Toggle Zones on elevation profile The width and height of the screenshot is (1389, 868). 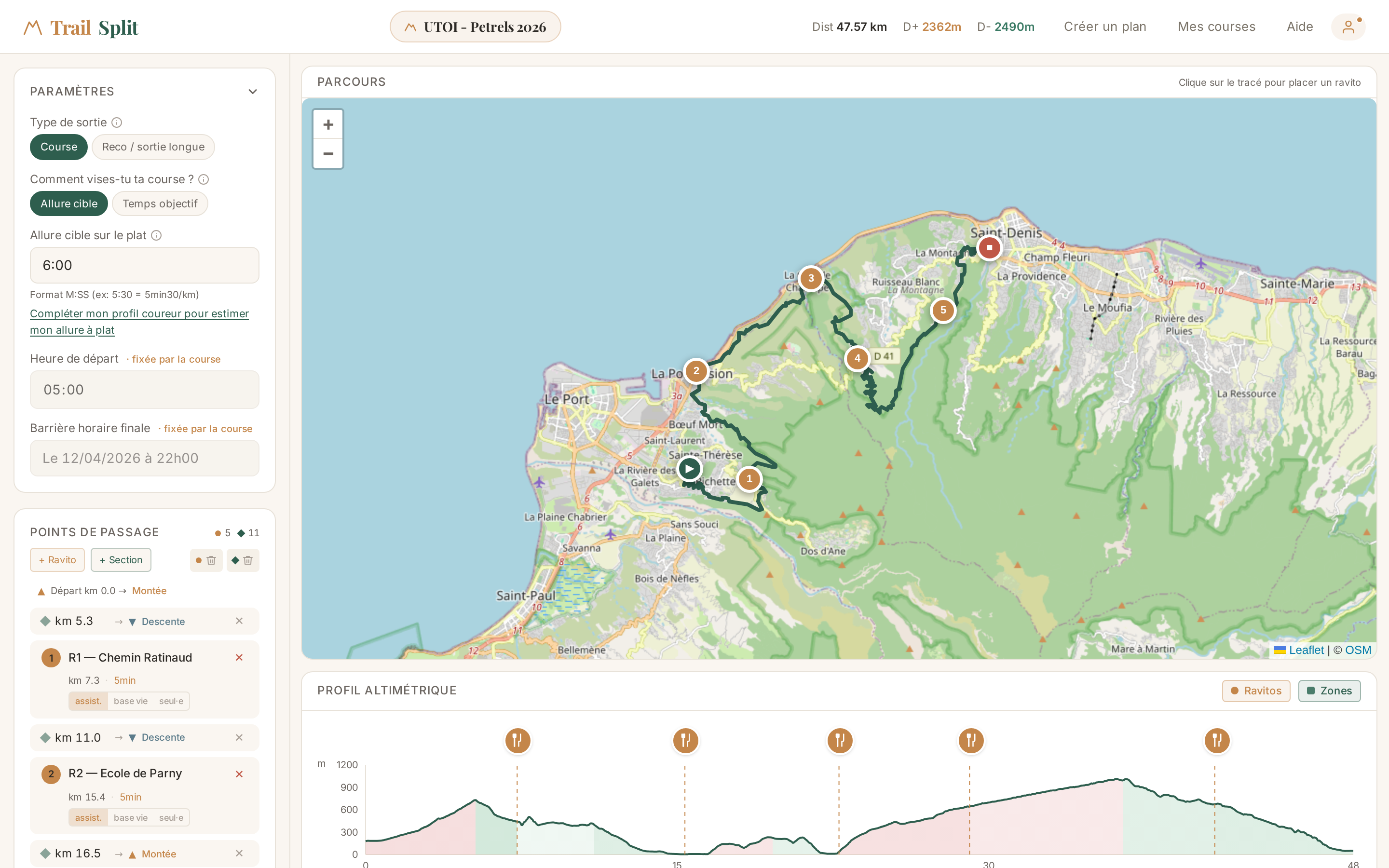click(1329, 691)
